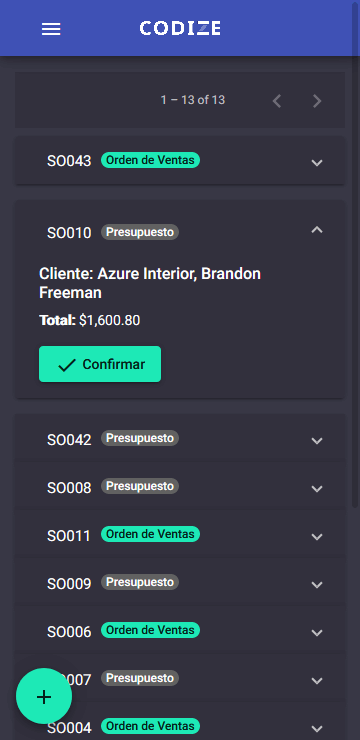Go to previous page arrow
Screen dimensions: 360x740
pyautogui.click(x=277, y=101)
